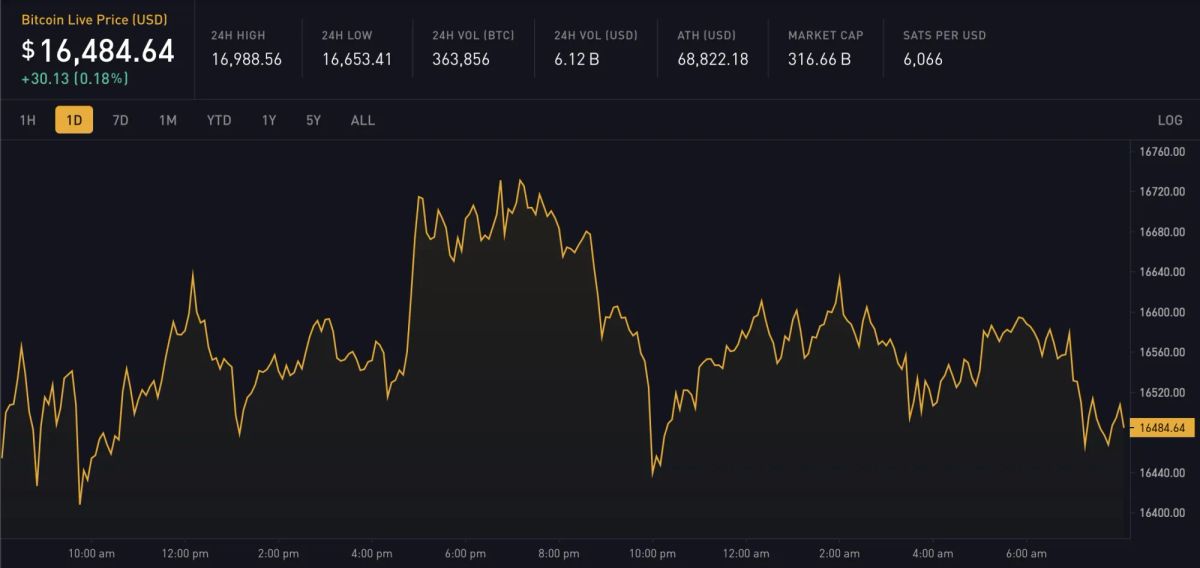Image resolution: width=1200 pixels, height=568 pixels.
Task: Click the 8:00 pm time axis label
Action: (x=558, y=553)
